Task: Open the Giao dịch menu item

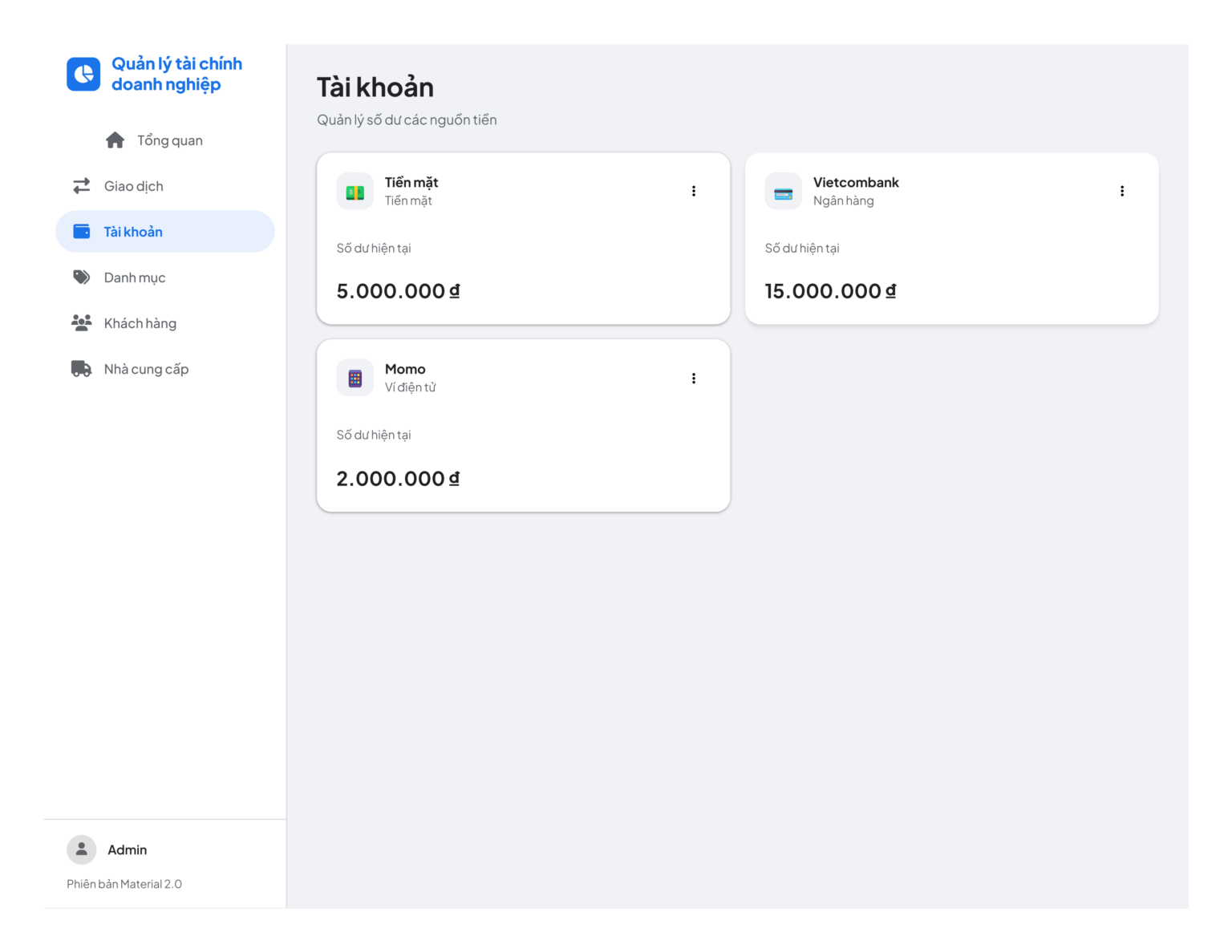Action: click(165, 186)
